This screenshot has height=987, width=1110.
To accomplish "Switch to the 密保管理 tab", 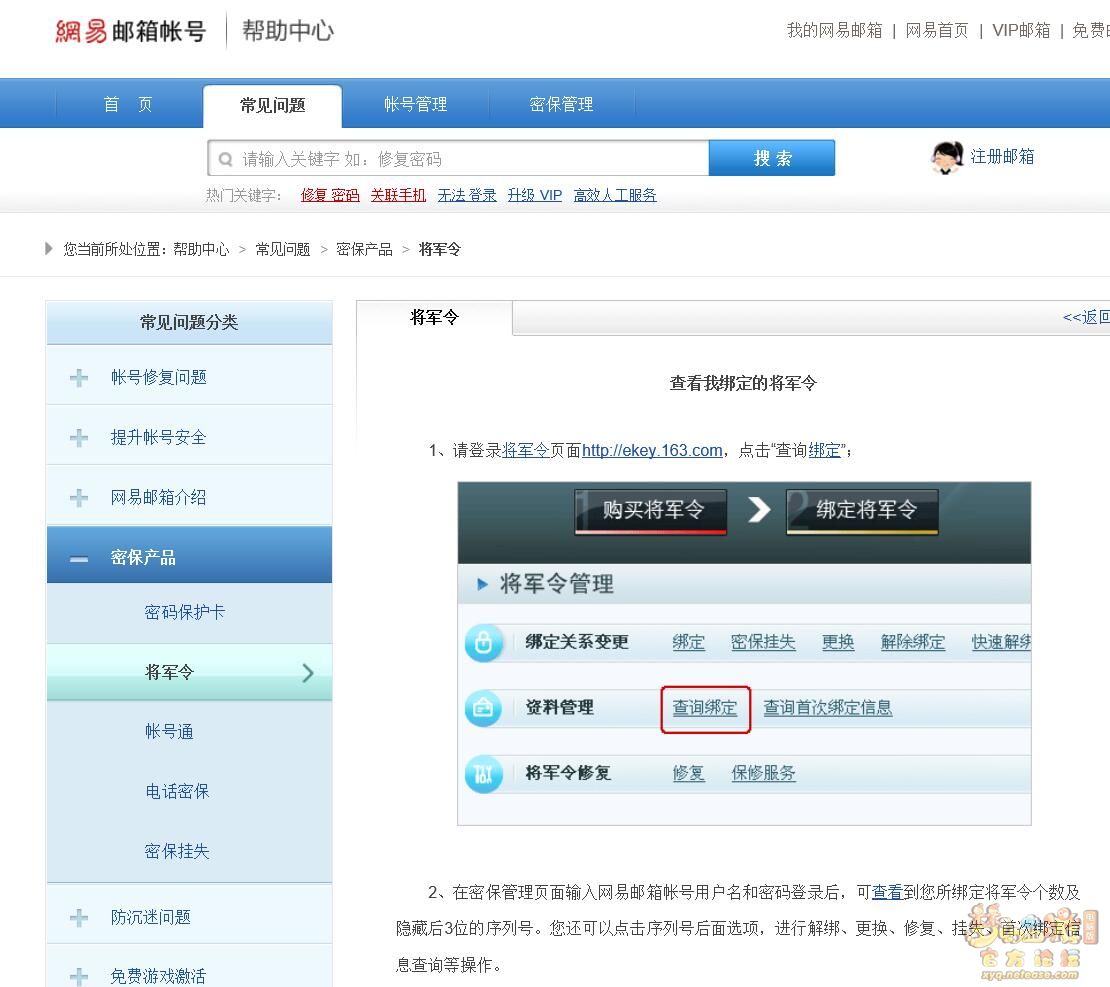I will coord(561,105).
